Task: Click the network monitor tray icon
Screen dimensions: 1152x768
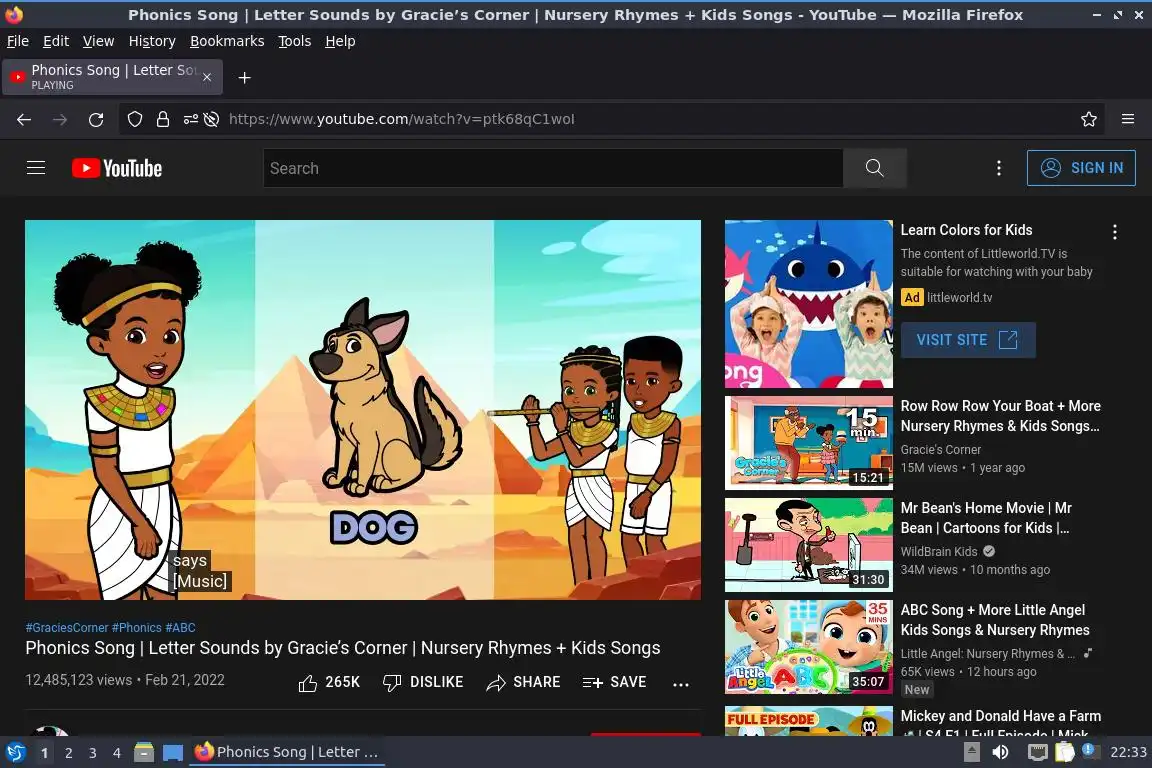Action: pos(1037,752)
